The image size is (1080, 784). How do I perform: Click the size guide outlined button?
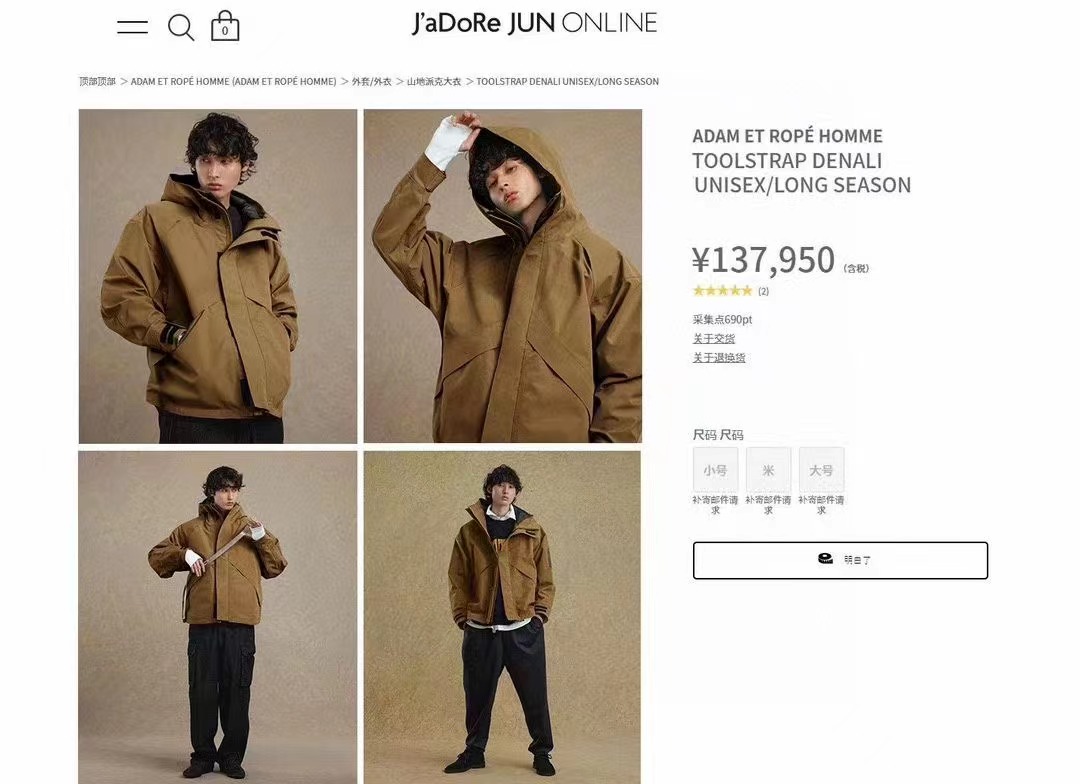tap(840, 560)
